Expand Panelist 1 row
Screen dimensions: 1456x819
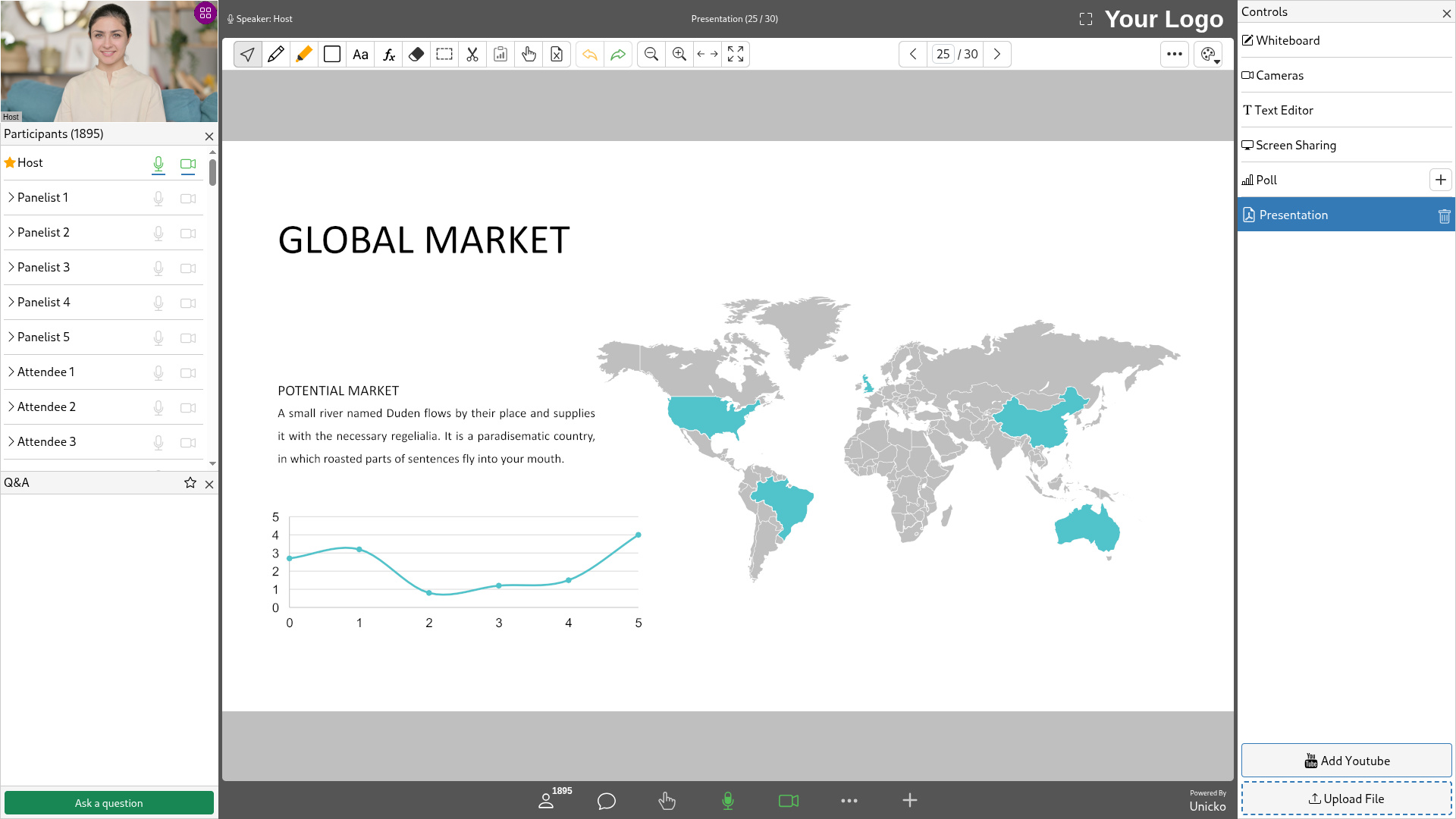pyautogui.click(x=11, y=197)
